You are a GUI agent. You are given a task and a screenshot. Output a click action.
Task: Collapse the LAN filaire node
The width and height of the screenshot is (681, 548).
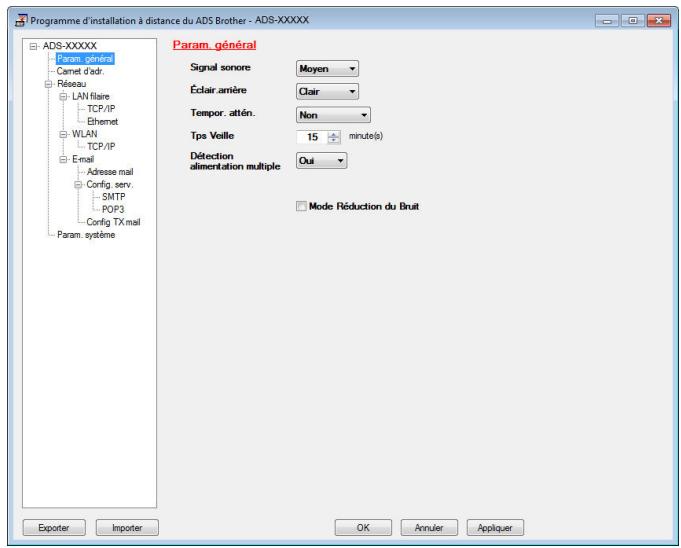tap(63, 96)
